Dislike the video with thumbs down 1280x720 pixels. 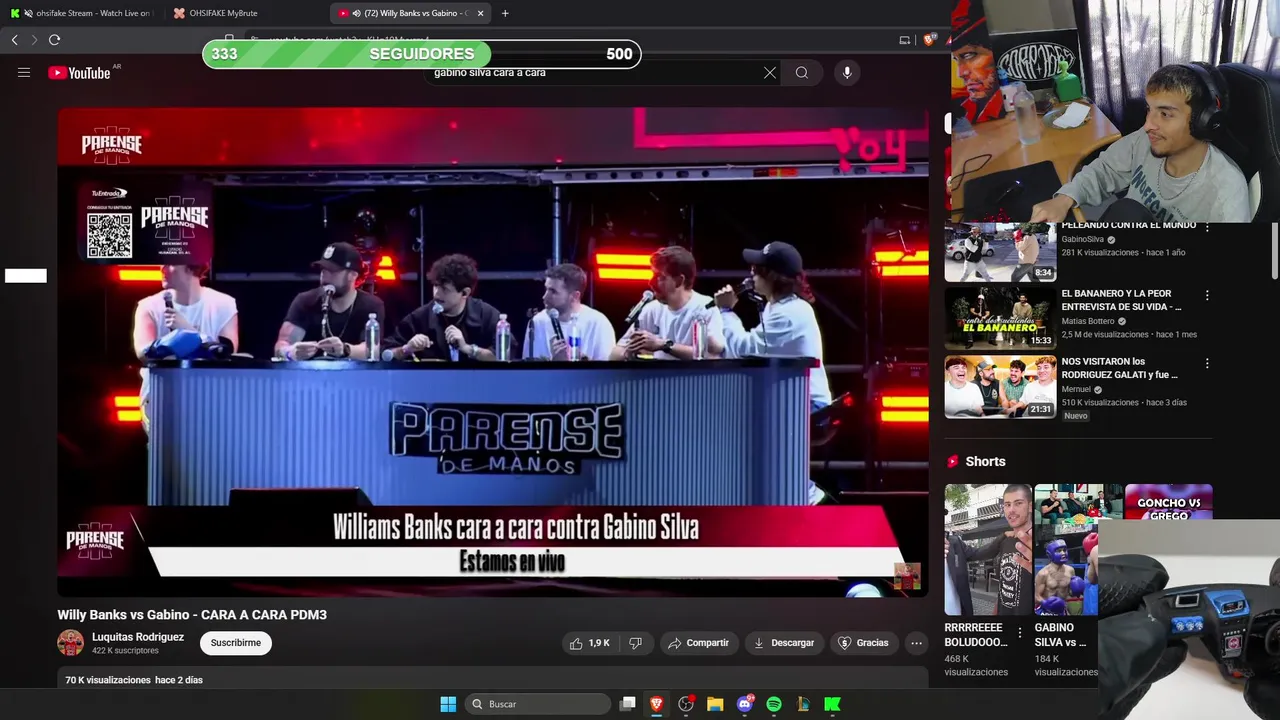coord(635,643)
